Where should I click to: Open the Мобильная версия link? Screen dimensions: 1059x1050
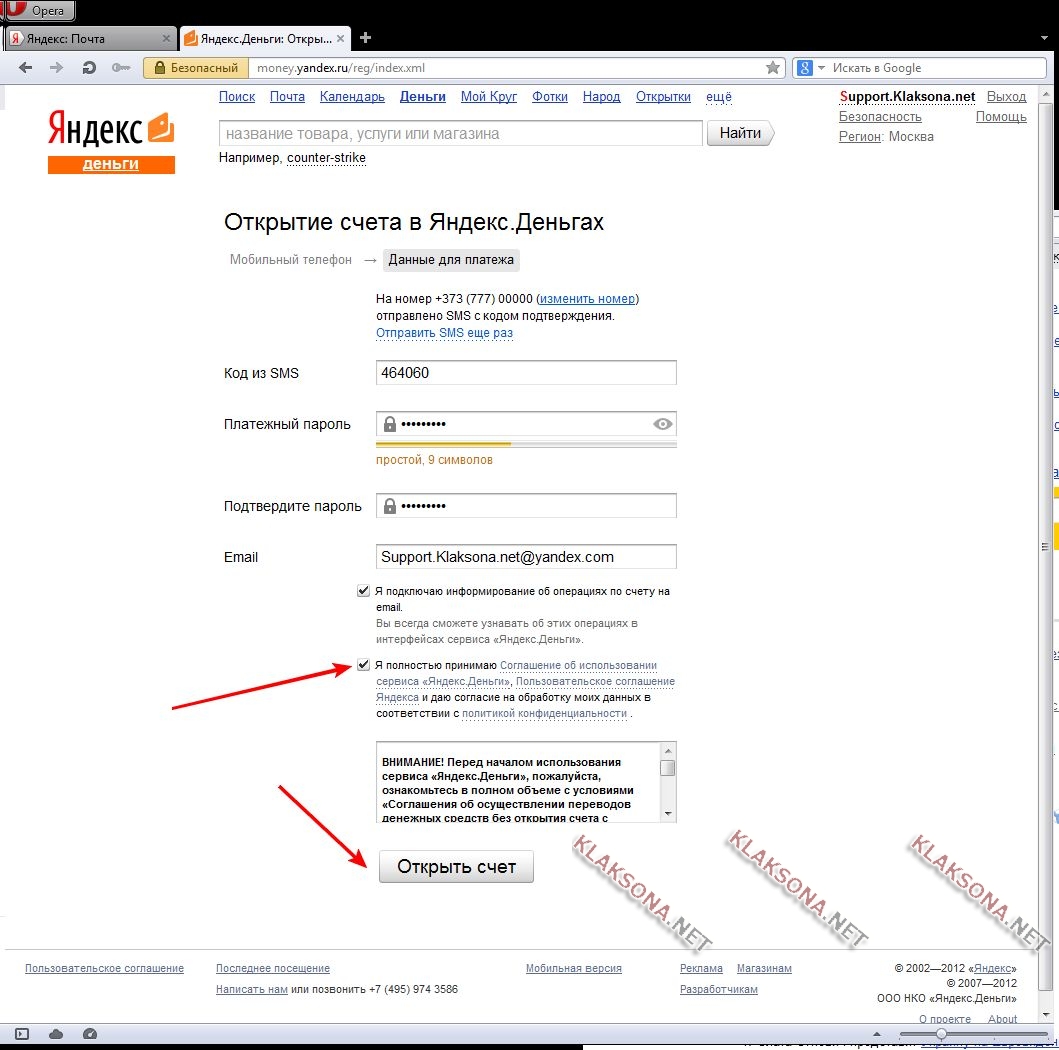573,968
